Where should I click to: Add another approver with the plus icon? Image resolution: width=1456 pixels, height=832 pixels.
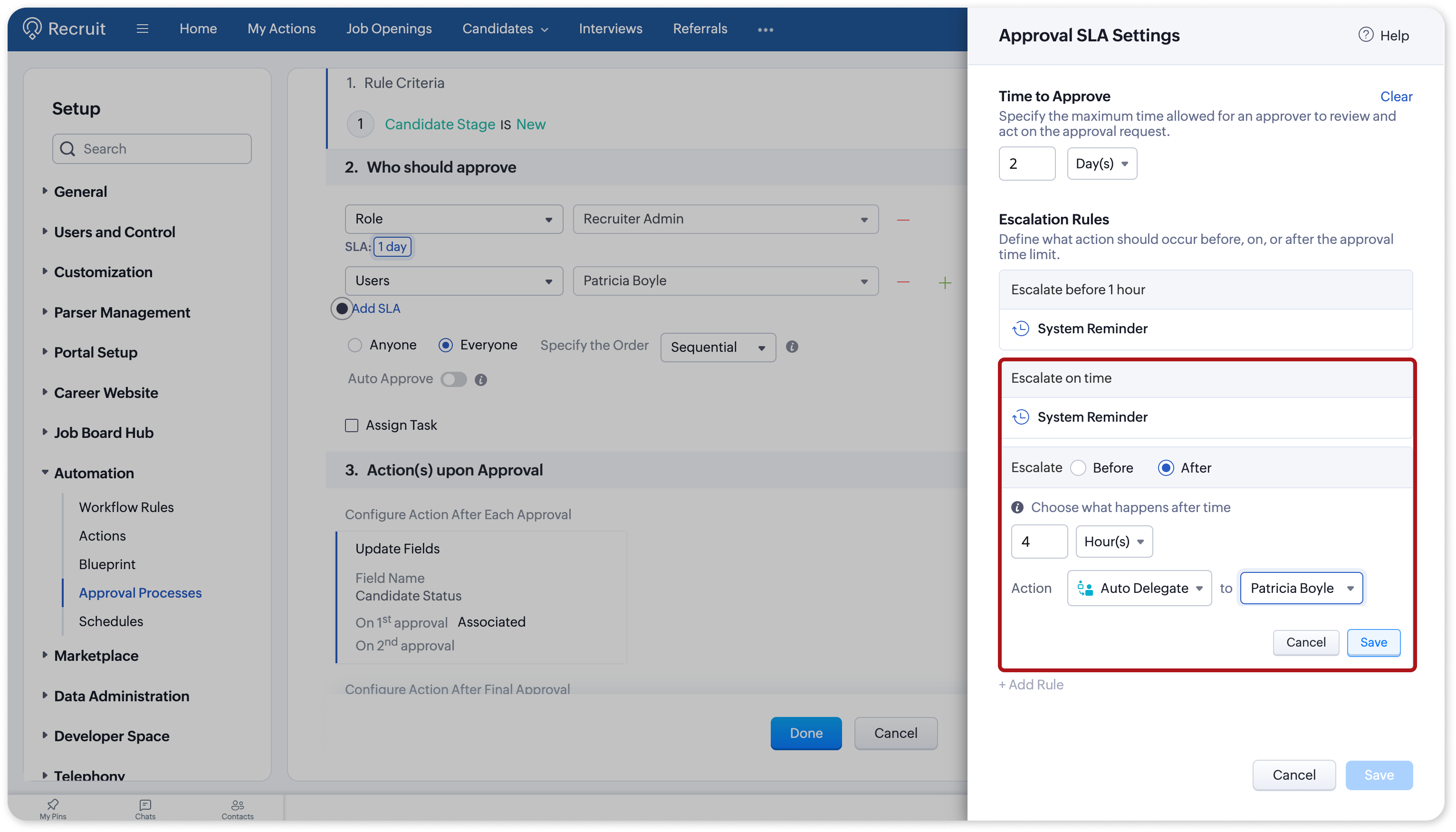pyautogui.click(x=944, y=282)
